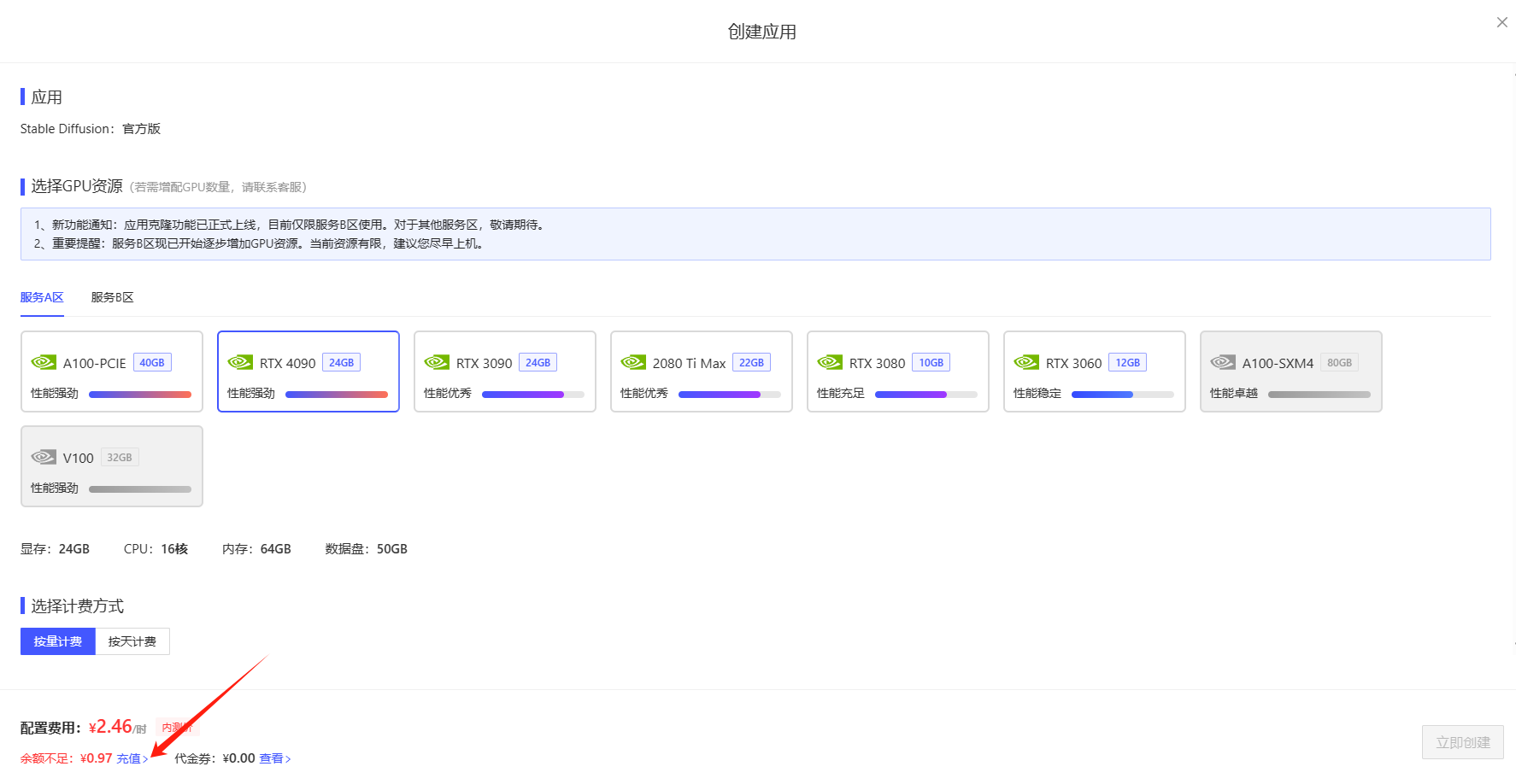
Task: Click the NVIDIA logo on RTX 4090 card
Action: click(240, 362)
